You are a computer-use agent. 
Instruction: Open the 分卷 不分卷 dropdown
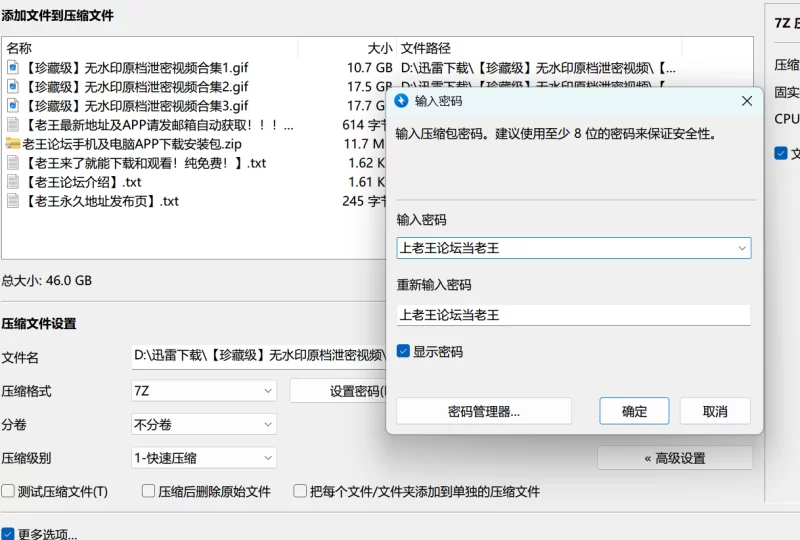click(204, 424)
